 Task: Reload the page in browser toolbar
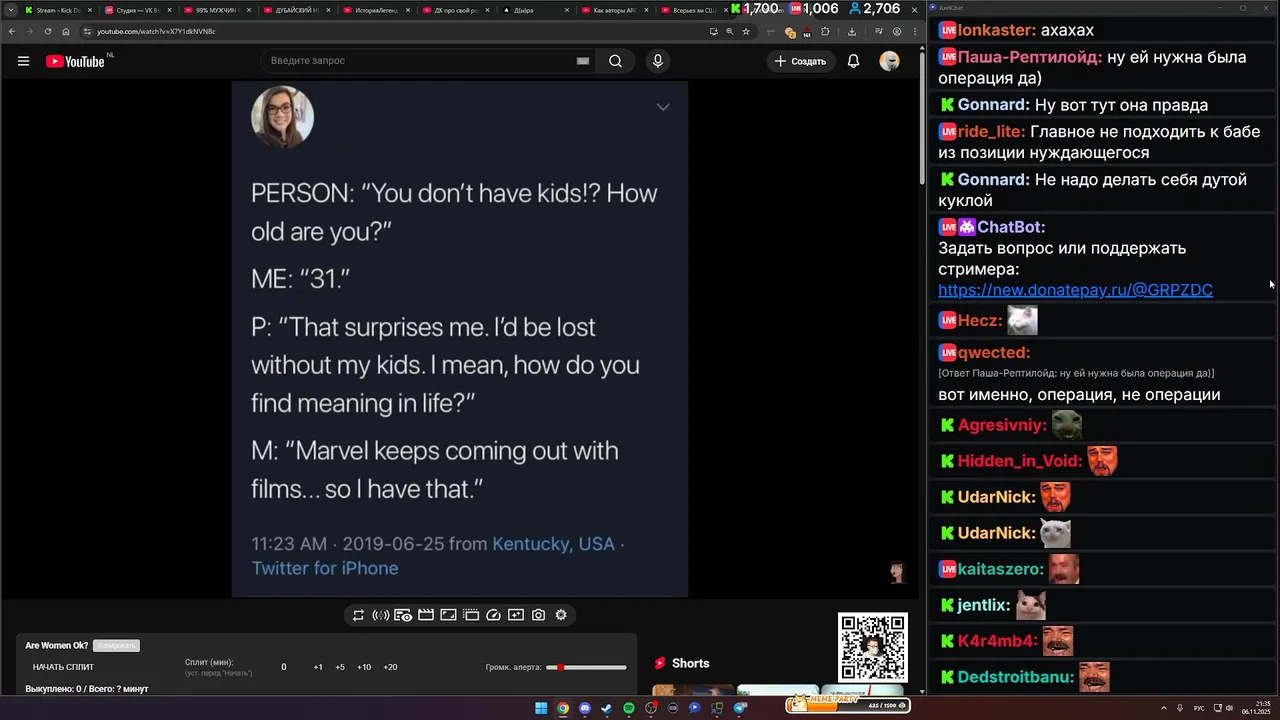pyautogui.click(x=47, y=31)
